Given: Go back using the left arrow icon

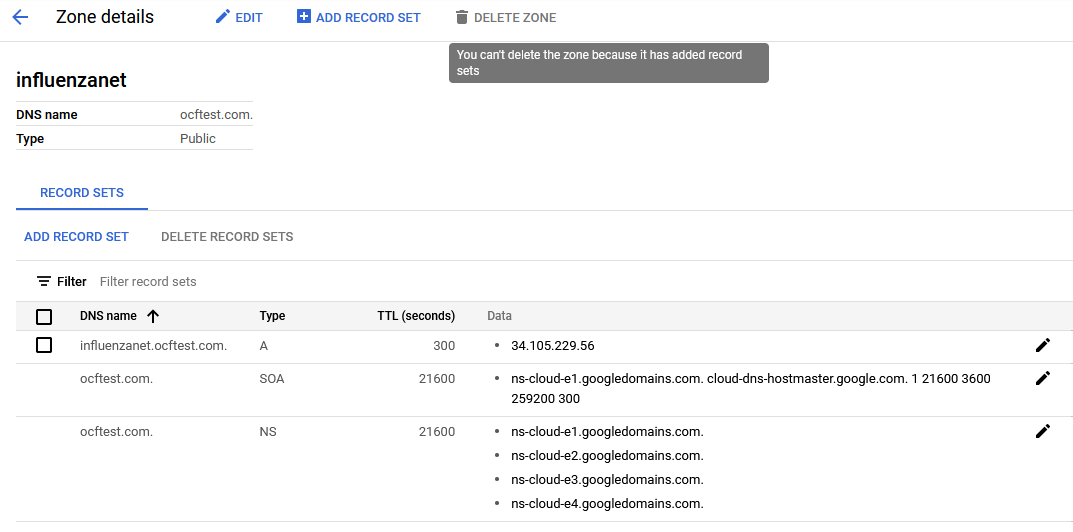Looking at the screenshot, I should 20,17.
